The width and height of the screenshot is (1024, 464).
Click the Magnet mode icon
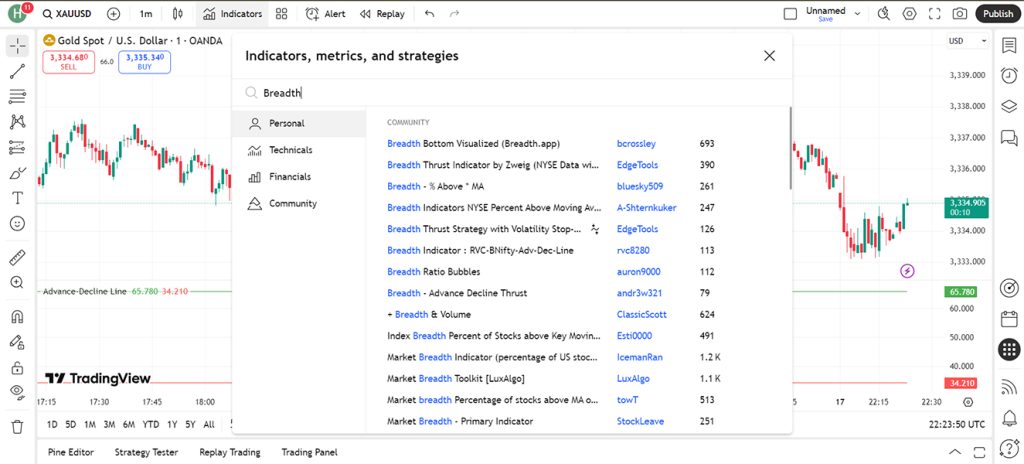point(18,317)
